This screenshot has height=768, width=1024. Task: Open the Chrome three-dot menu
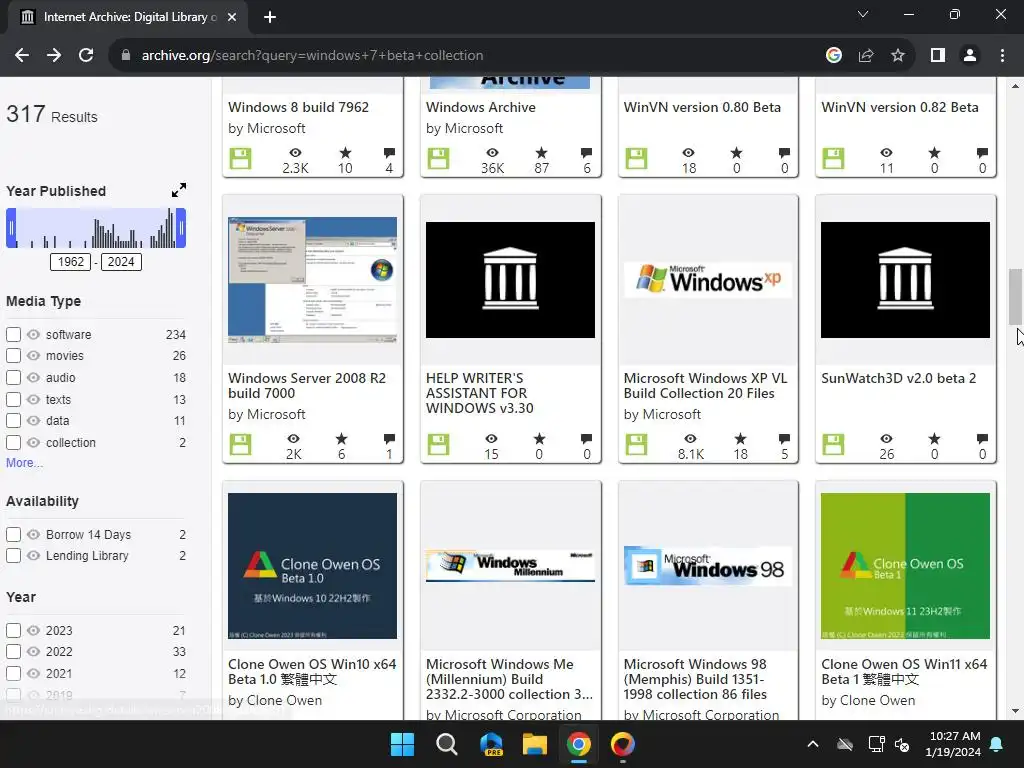[x=1002, y=56]
